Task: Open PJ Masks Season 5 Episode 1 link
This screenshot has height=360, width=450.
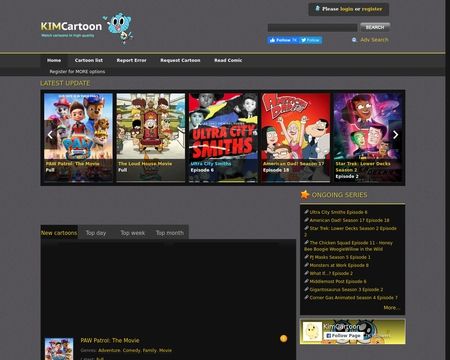Action: [x=340, y=257]
